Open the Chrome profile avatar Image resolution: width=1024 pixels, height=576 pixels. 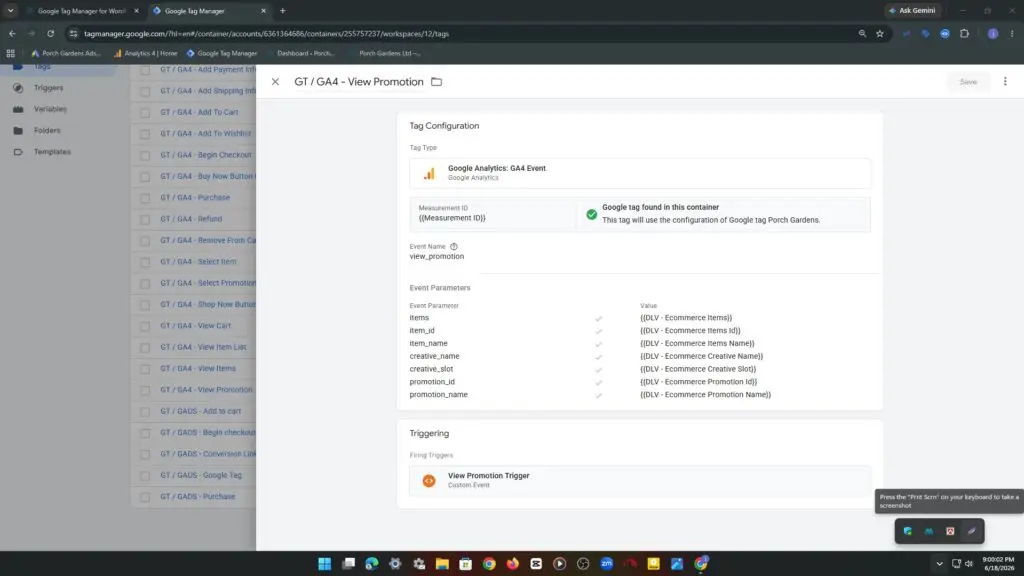point(993,33)
